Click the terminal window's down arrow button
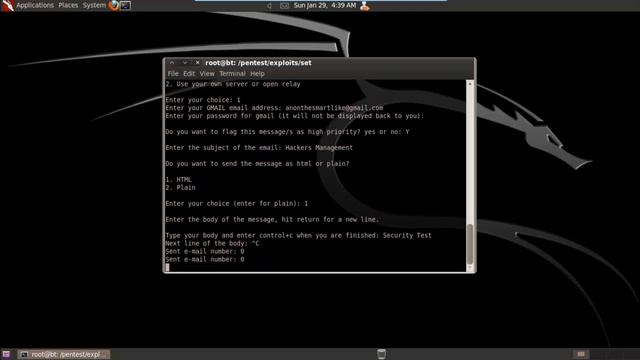Image resolution: width=640 pixels, height=360 pixels. [184, 62]
